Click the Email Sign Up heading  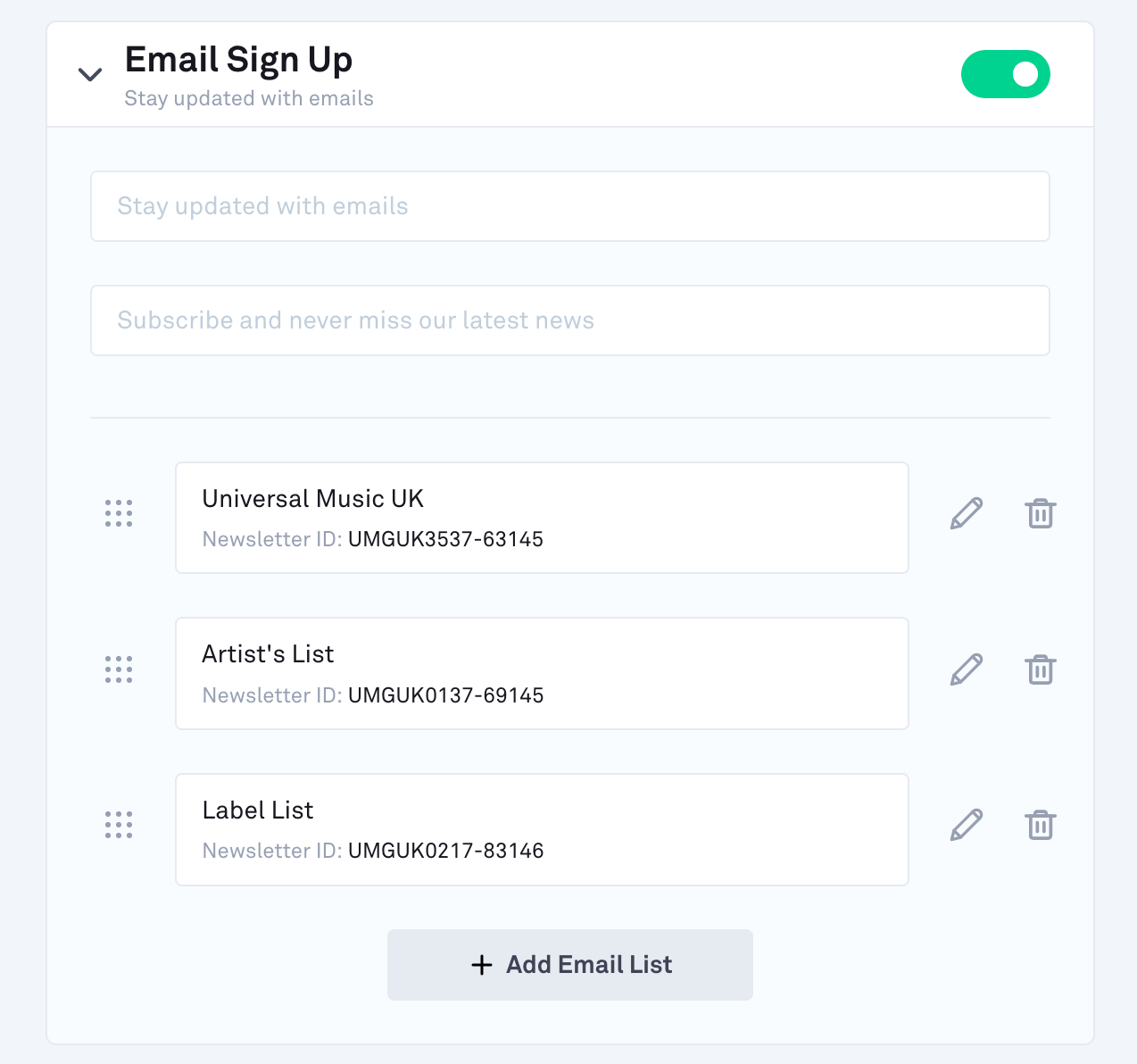tap(238, 60)
